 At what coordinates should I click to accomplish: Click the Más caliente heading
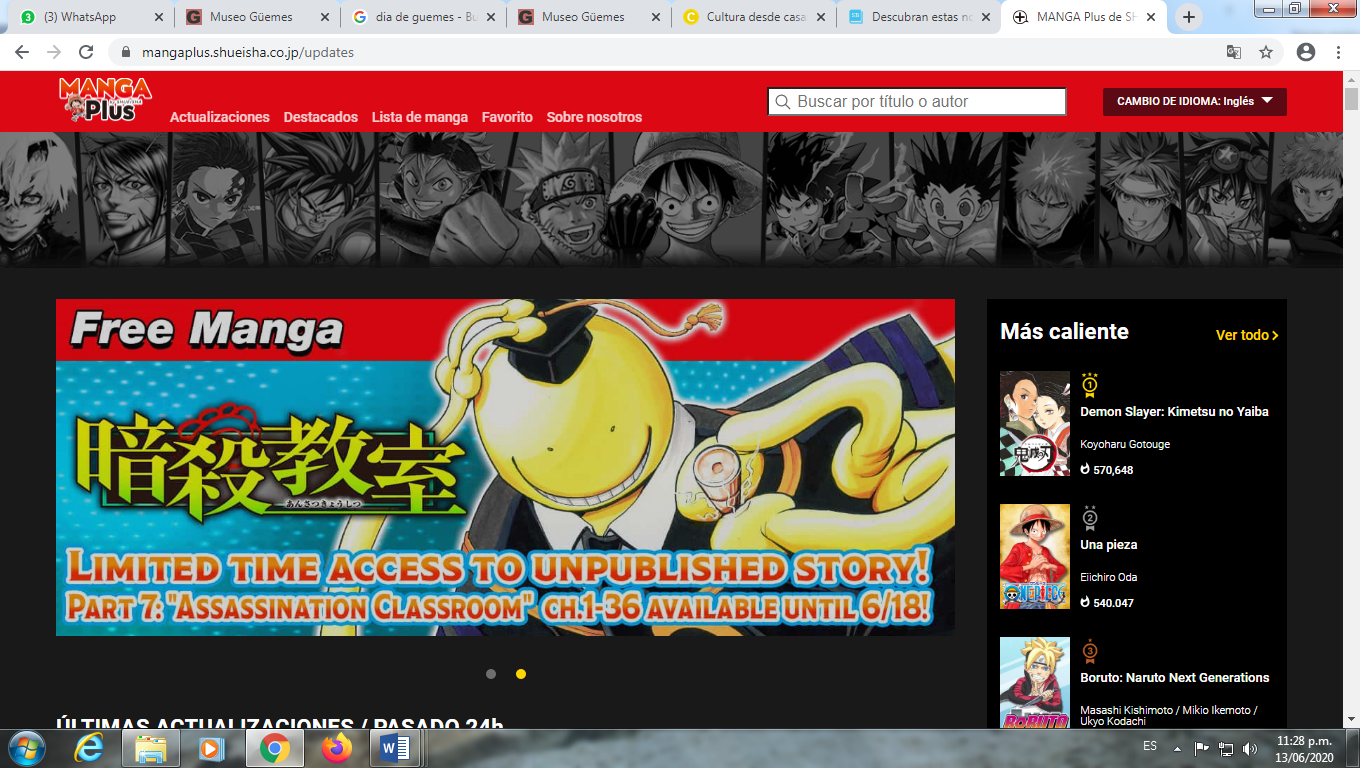click(1064, 332)
